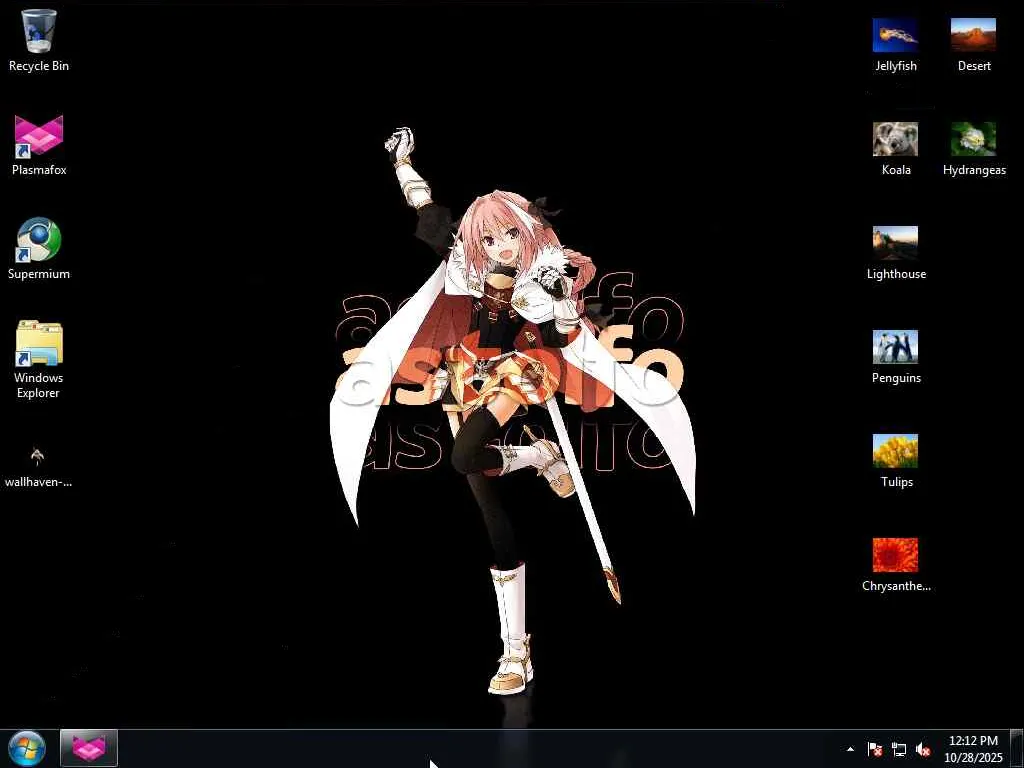1024x768 pixels.
Task: Select the Tulips picture icon
Action: (x=895, y=460)
